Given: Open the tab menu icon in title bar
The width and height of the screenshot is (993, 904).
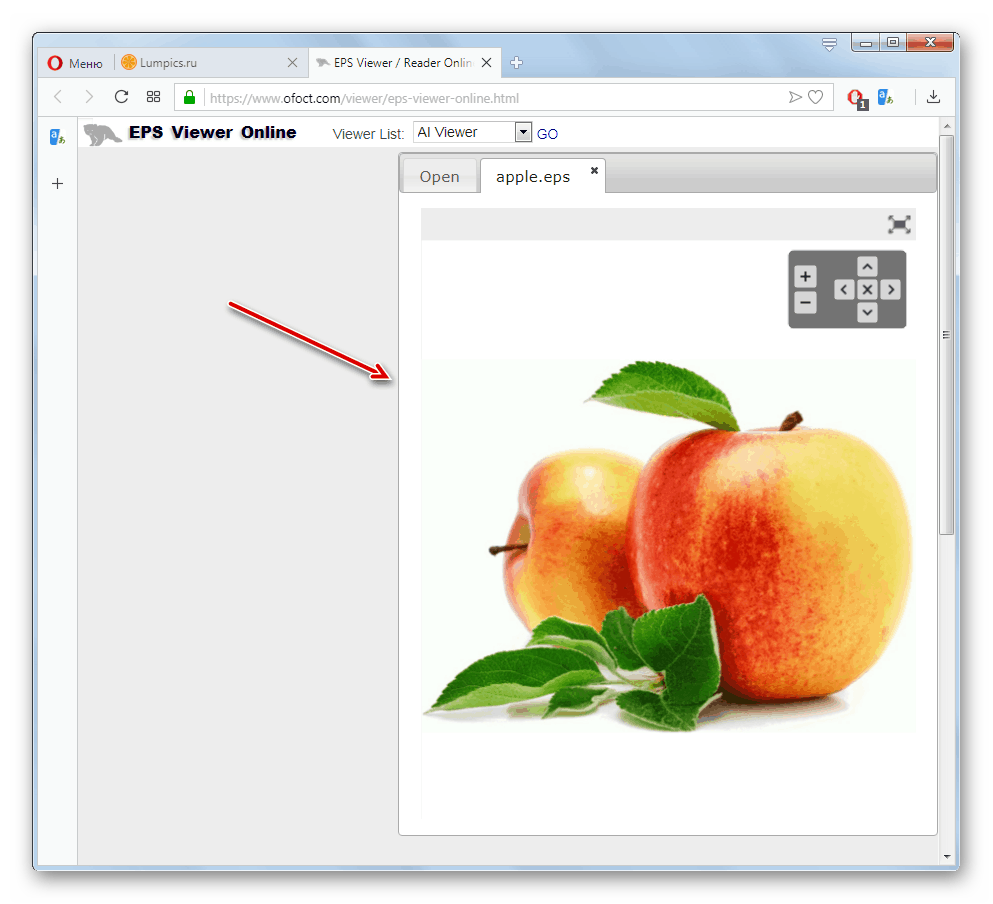Looking at the screenshot, I should pos(829,44).
